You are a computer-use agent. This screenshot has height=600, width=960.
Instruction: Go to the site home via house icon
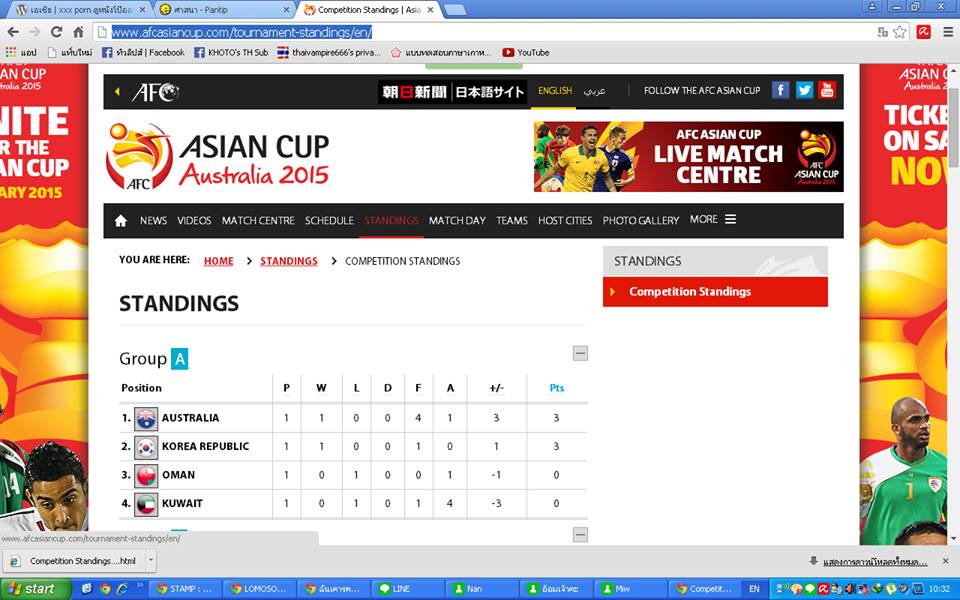[x=121, y=220]
